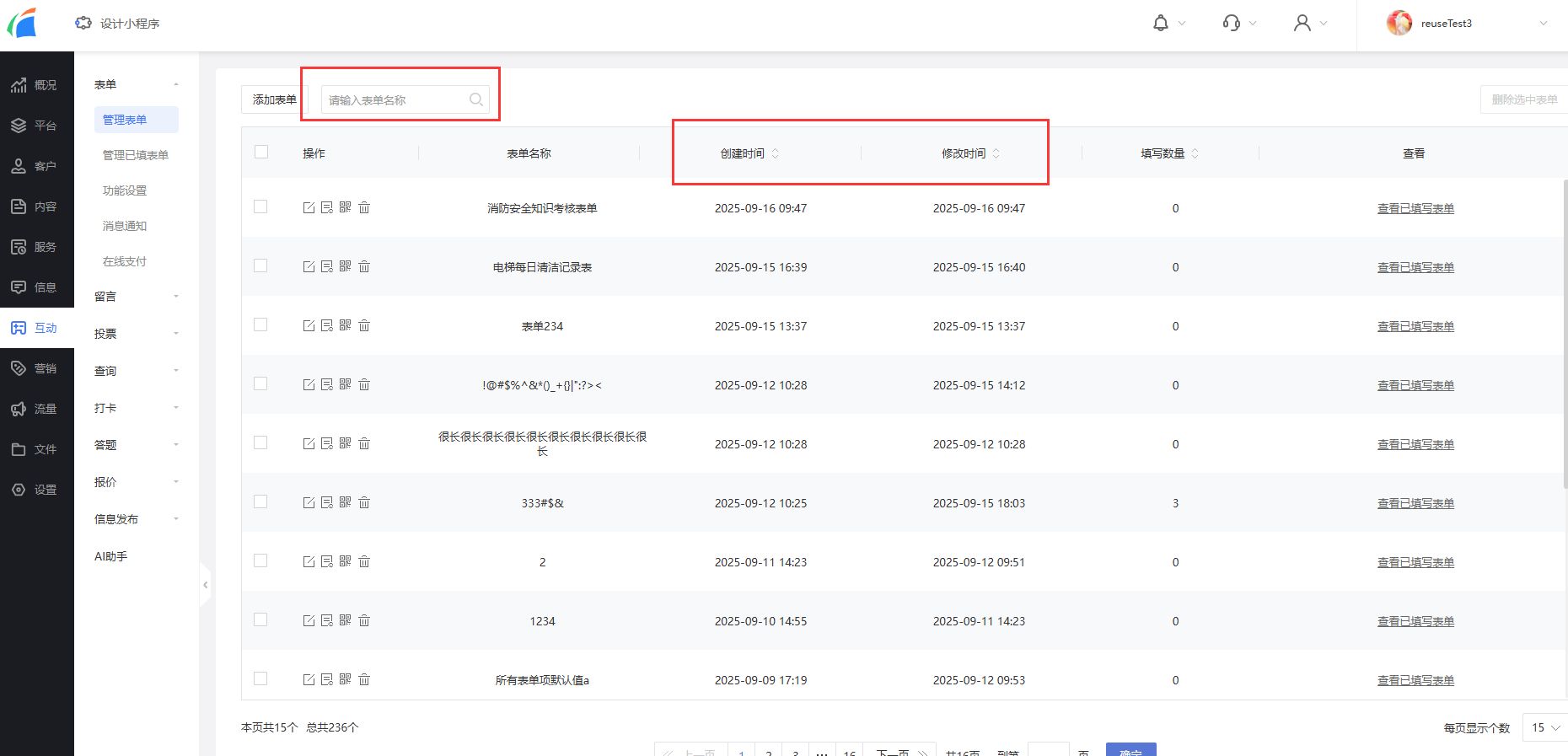
Task: Select the 所有表单项默认值a row checkbox
Action: (x=260, y=678)
